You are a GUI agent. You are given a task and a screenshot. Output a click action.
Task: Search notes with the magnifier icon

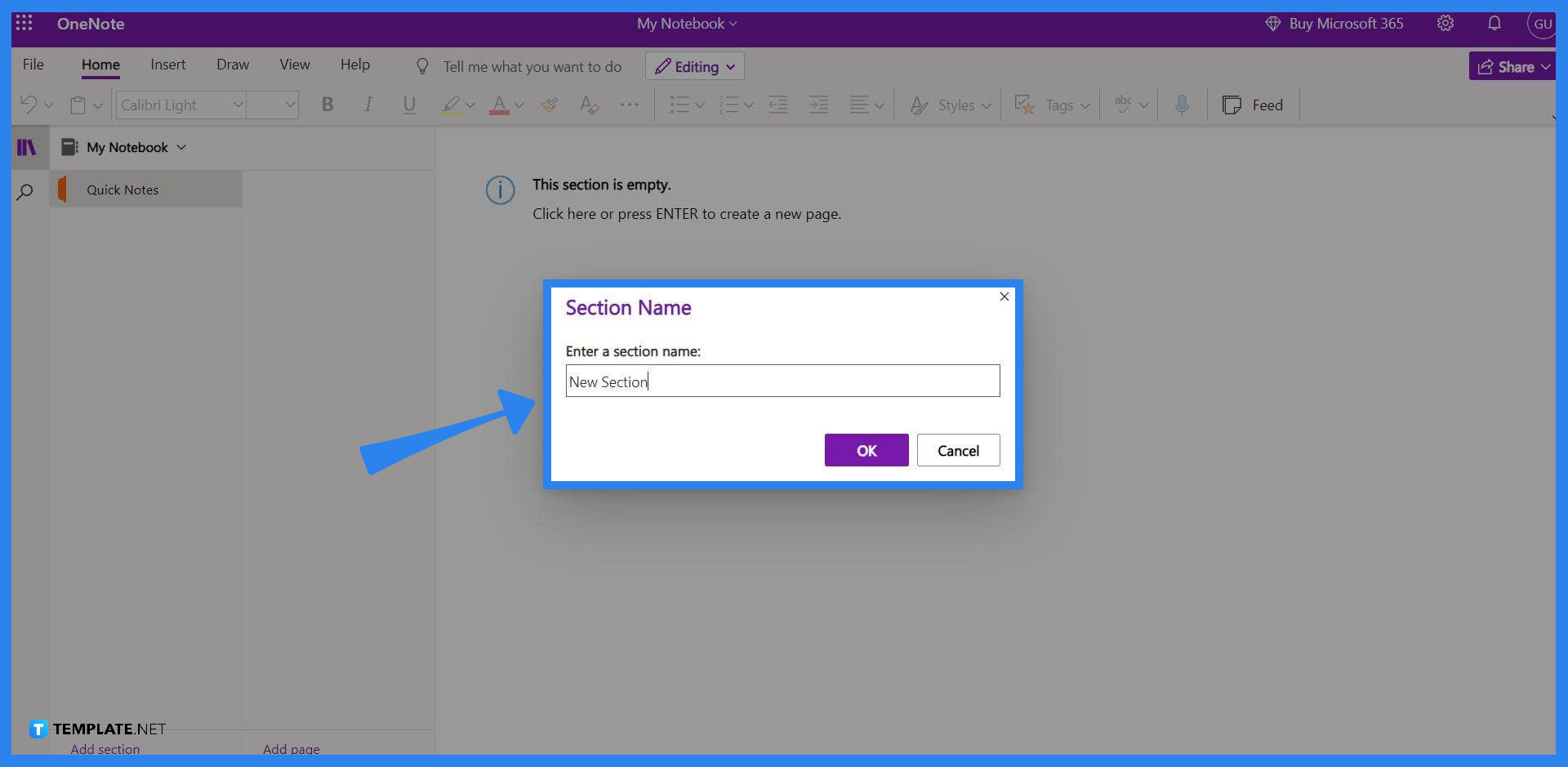click(24, 190)
